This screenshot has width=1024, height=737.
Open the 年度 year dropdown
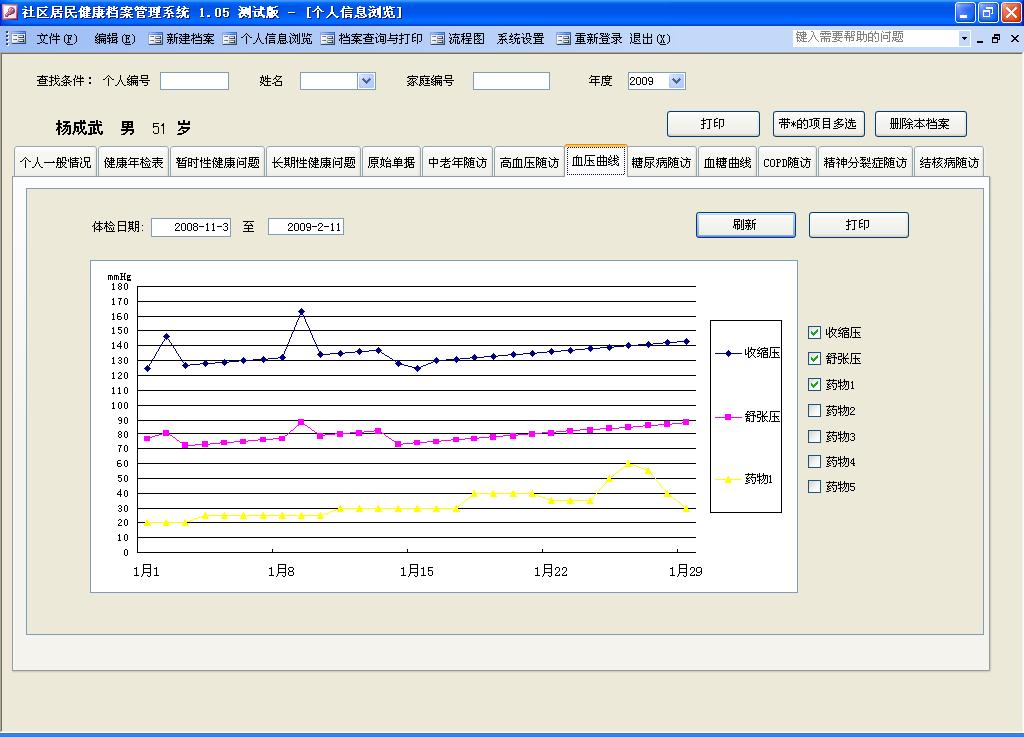676,81
